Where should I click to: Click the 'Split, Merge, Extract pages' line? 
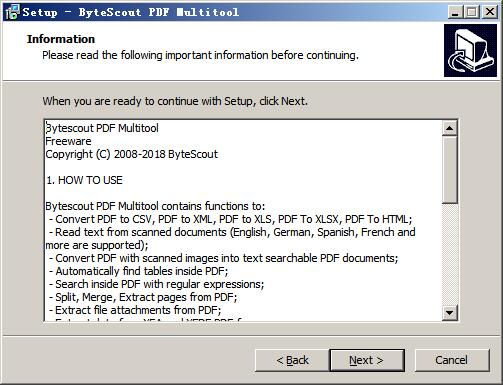[x=143, y=297]
